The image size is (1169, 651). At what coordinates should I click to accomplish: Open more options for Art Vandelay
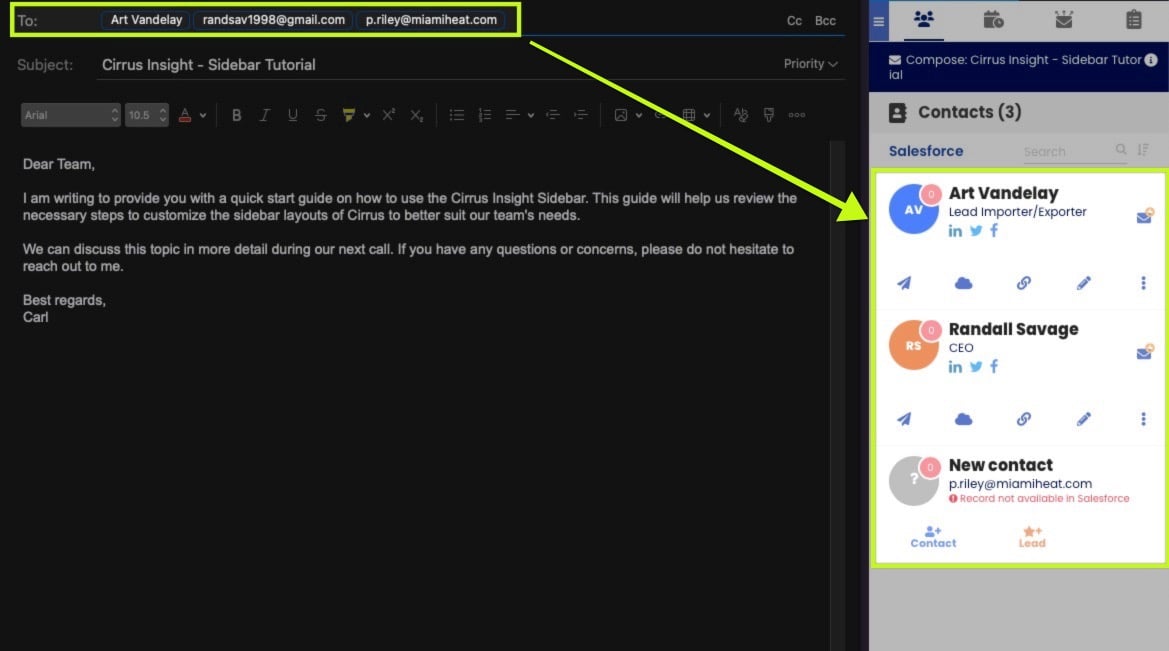point(1143,283)
